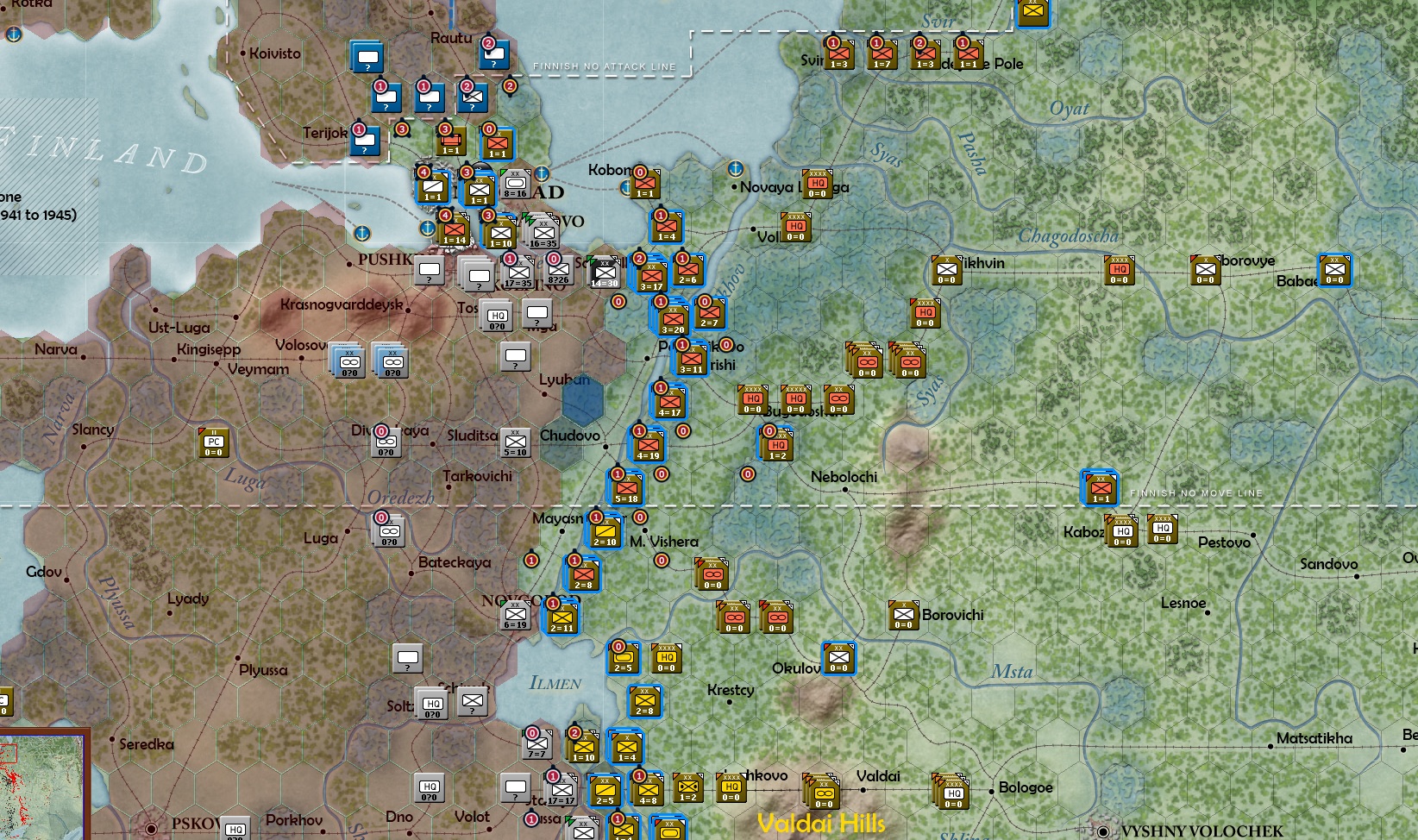Select the Soviet infantry counter at Borovichi
This screenshot has width=1418, height=840.
903,615
